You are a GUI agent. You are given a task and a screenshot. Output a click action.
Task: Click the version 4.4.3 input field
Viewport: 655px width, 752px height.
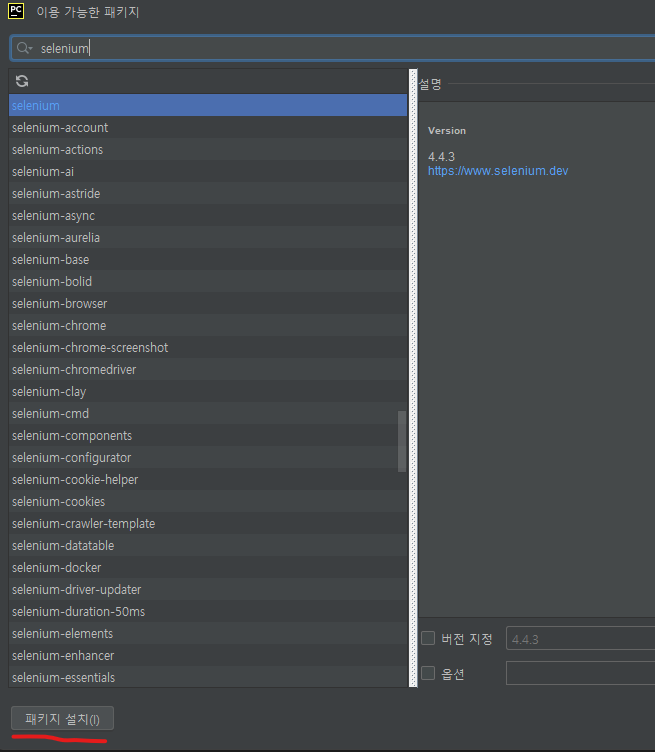click(581, 638)
